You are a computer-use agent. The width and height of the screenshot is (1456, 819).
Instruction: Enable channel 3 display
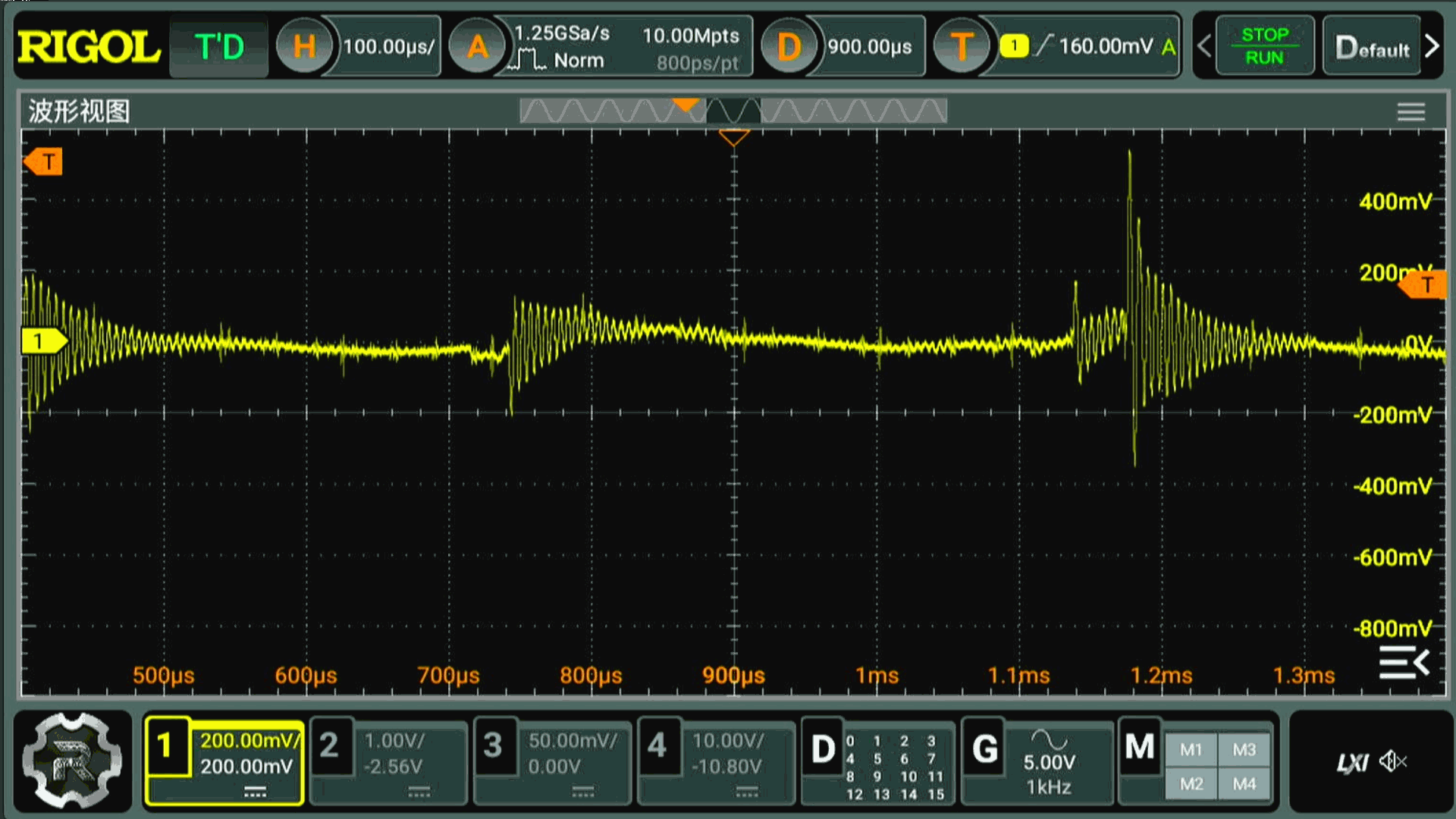pos(493,747)
